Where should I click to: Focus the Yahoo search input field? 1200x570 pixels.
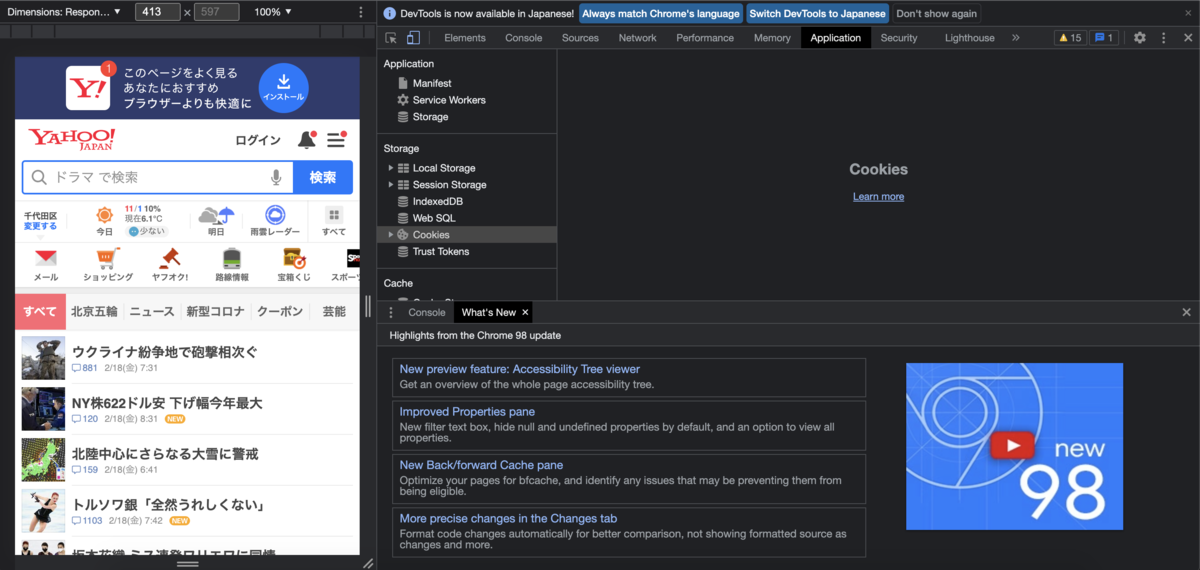point(160,177)
